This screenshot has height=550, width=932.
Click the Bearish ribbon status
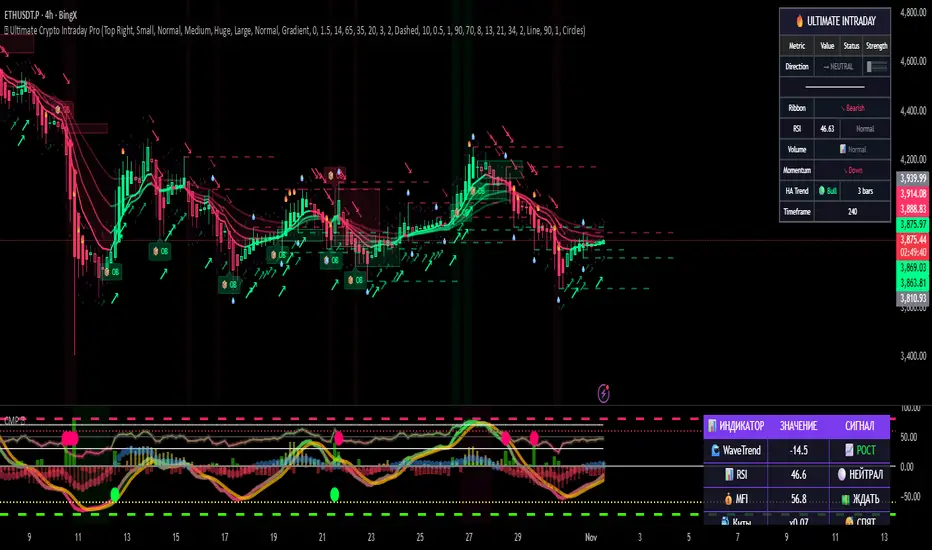pyautogui.click(x=853, y=108)
